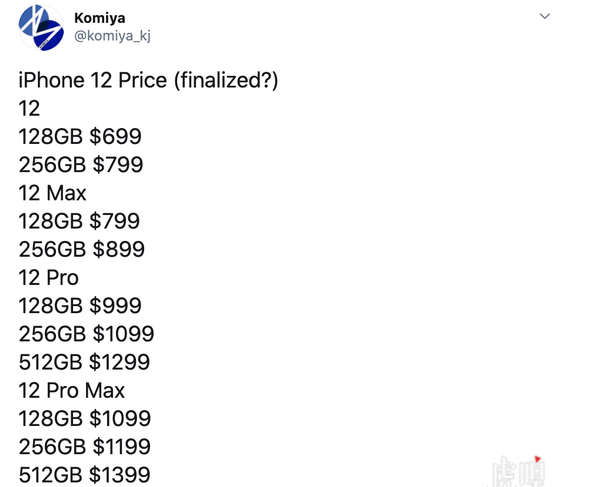Select the '256GB $1199' price line

pos(86,447)
